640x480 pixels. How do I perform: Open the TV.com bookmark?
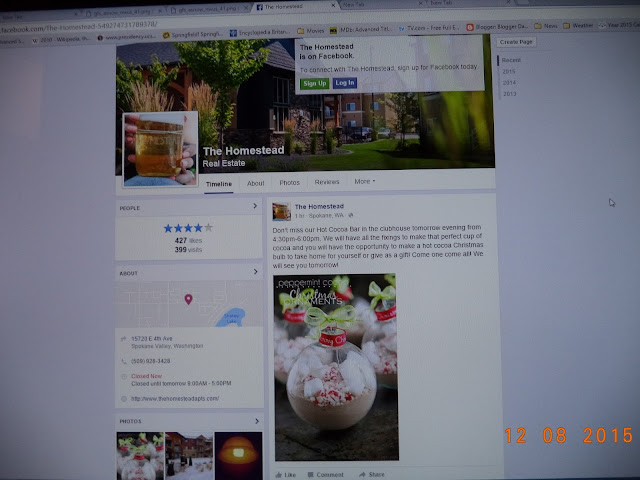429,28
